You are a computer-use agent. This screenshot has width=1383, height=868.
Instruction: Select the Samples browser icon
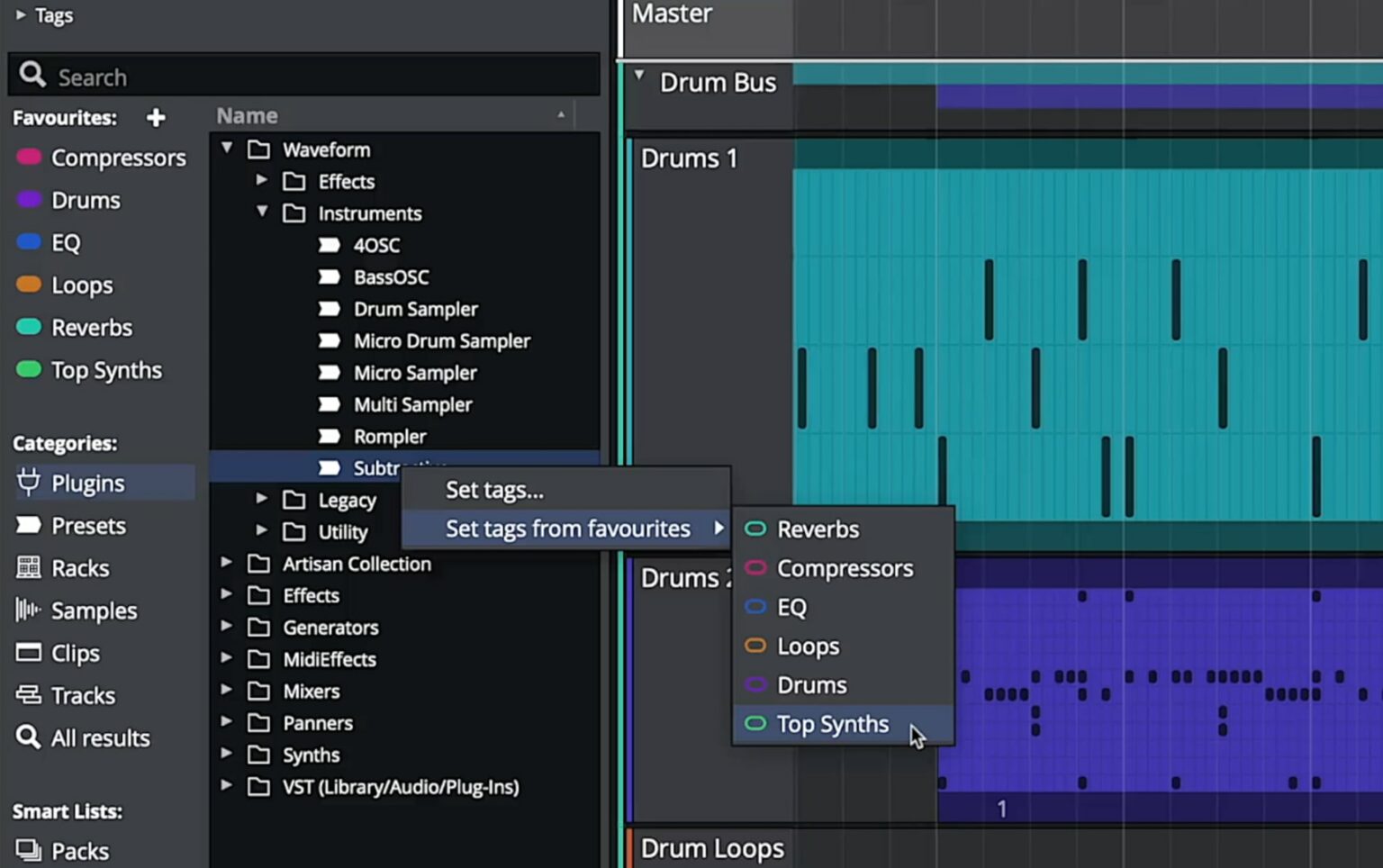coord(28,610)
